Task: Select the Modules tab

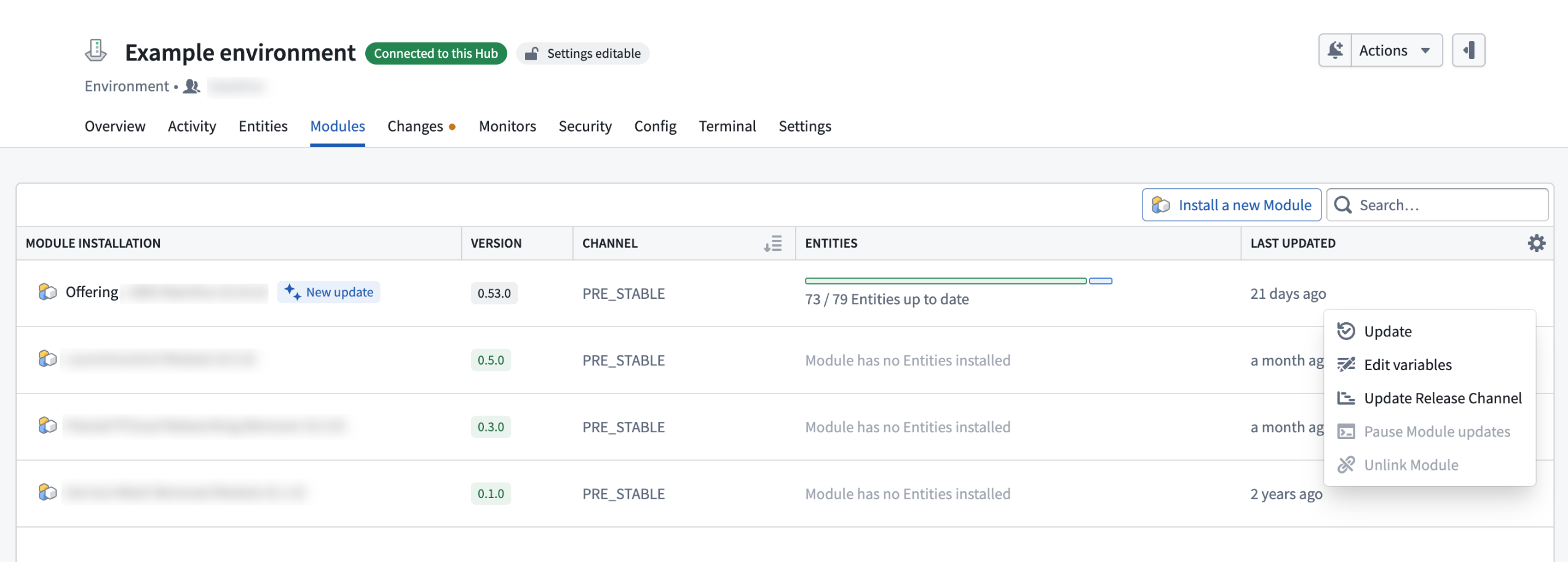Action: [338, 126]
